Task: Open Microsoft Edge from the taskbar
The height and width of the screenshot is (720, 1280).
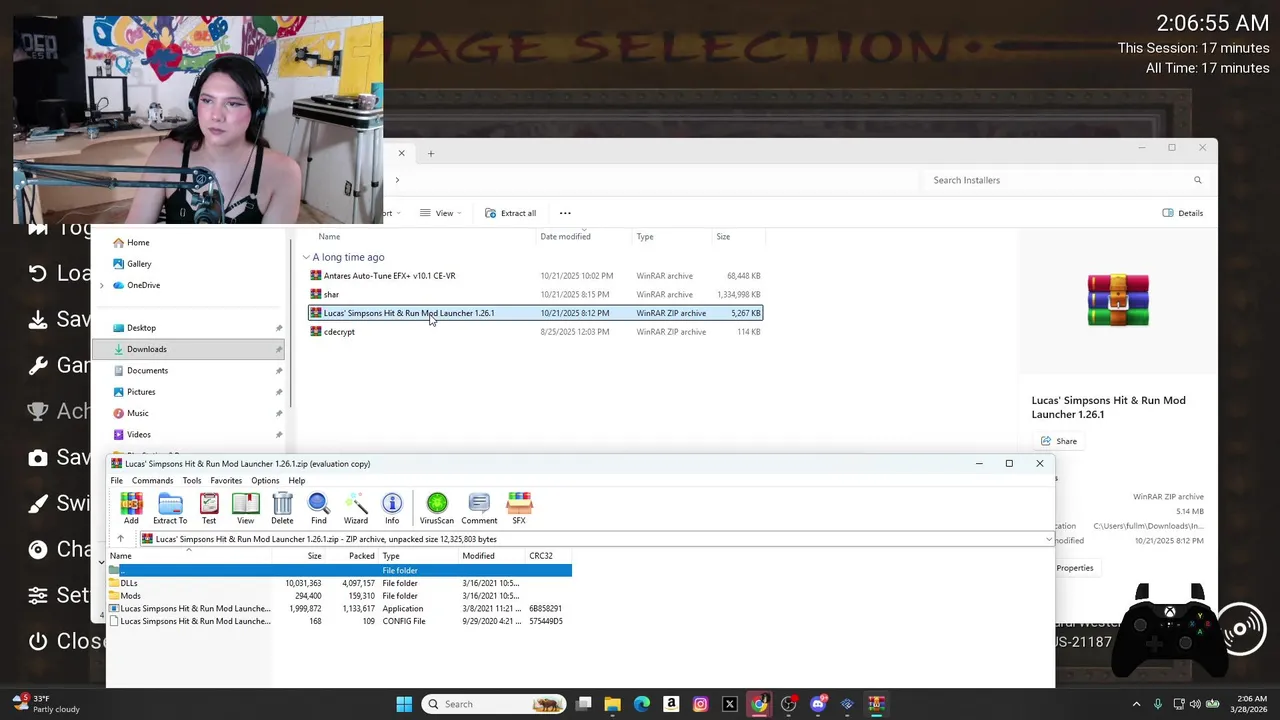Action: pos(642,704)
